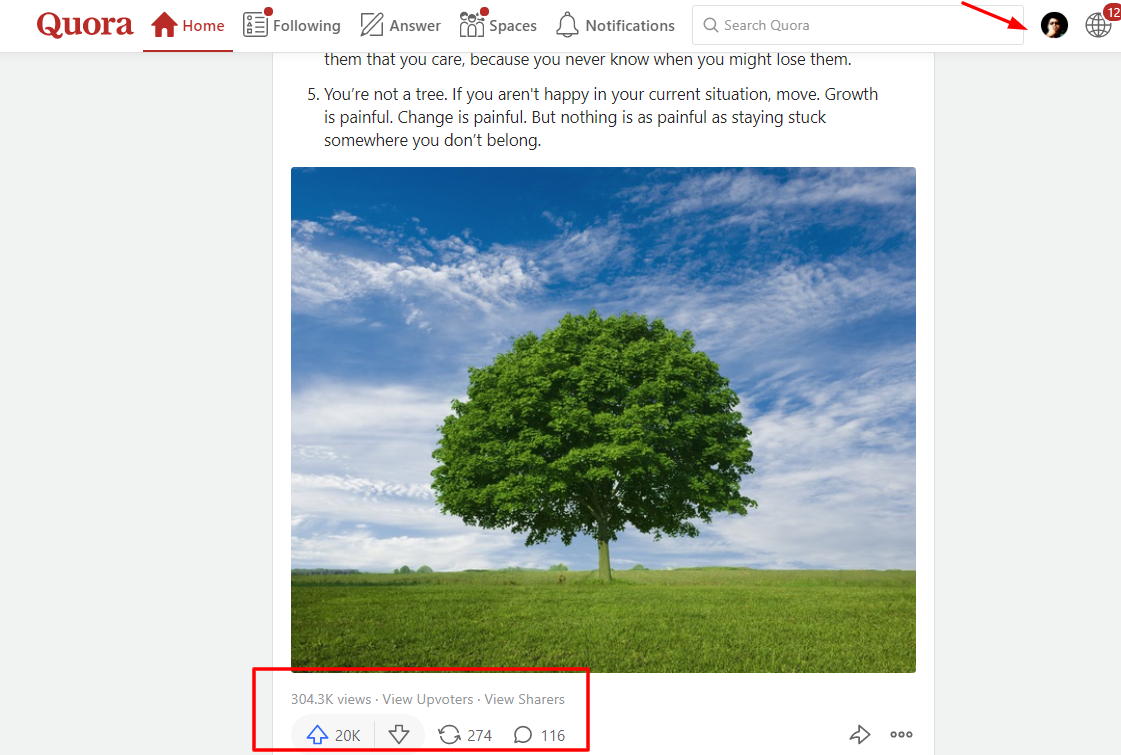Share the answer via the share arrow
The height and width of the screenshot is (755, 1121).
click(x=859, y=734)
